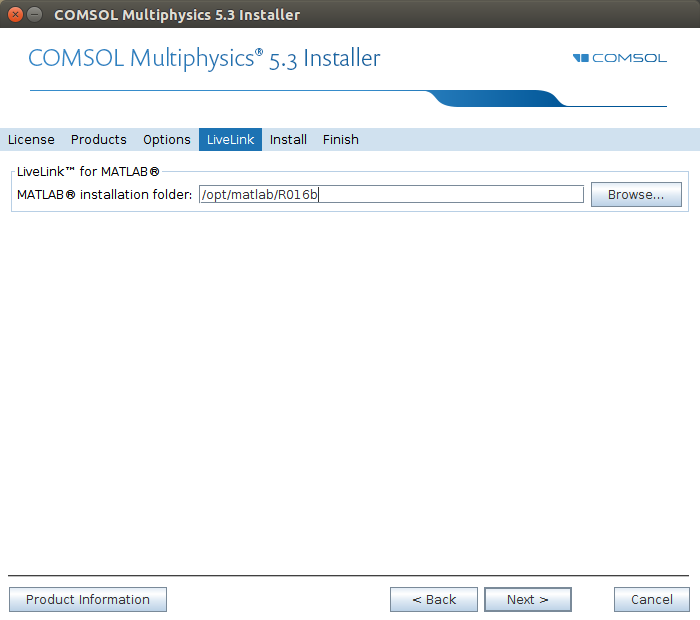Select the highlighted LiveLink tab

230,140
